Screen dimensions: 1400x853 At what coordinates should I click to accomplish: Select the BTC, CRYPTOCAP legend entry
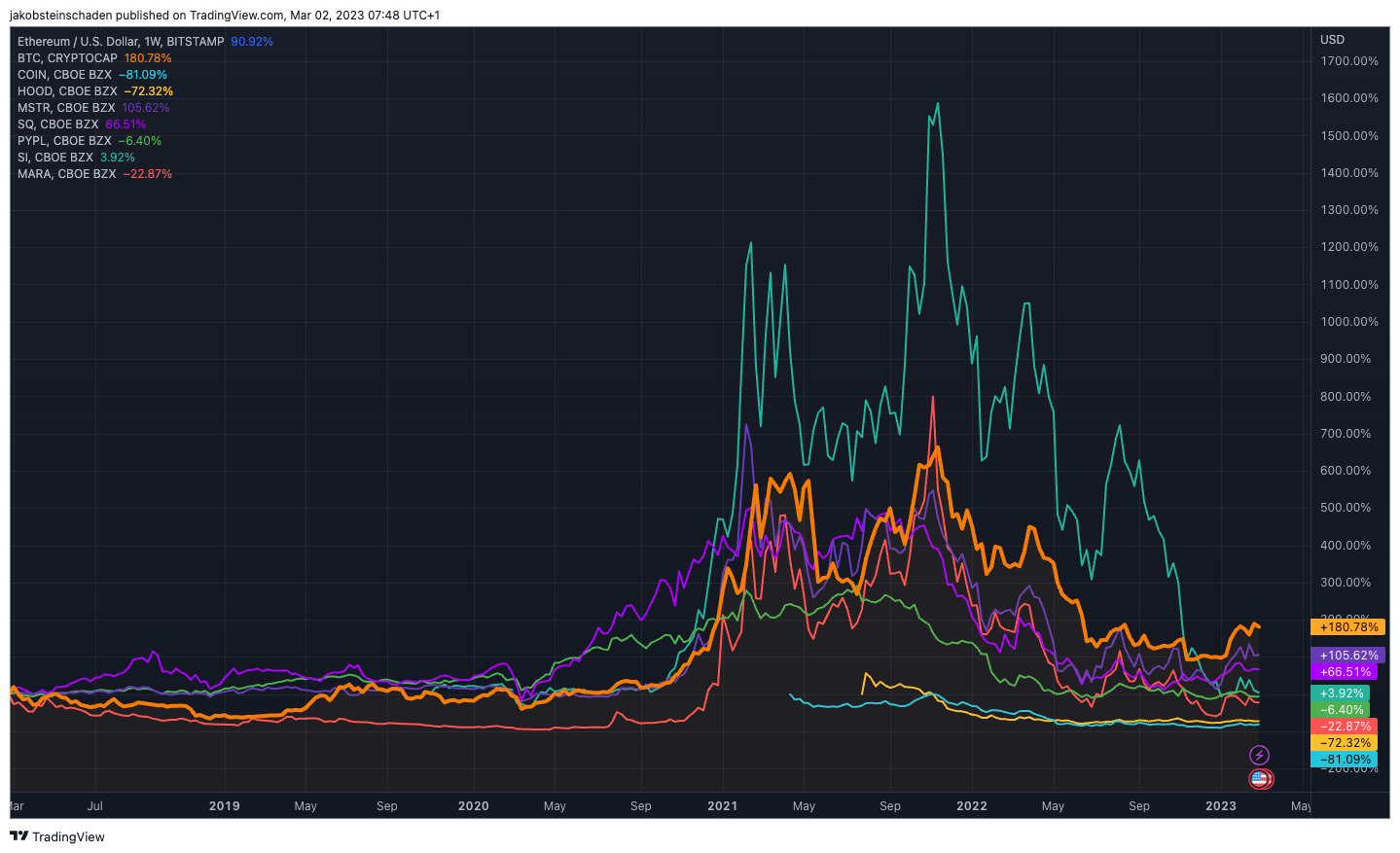point(94,58)
